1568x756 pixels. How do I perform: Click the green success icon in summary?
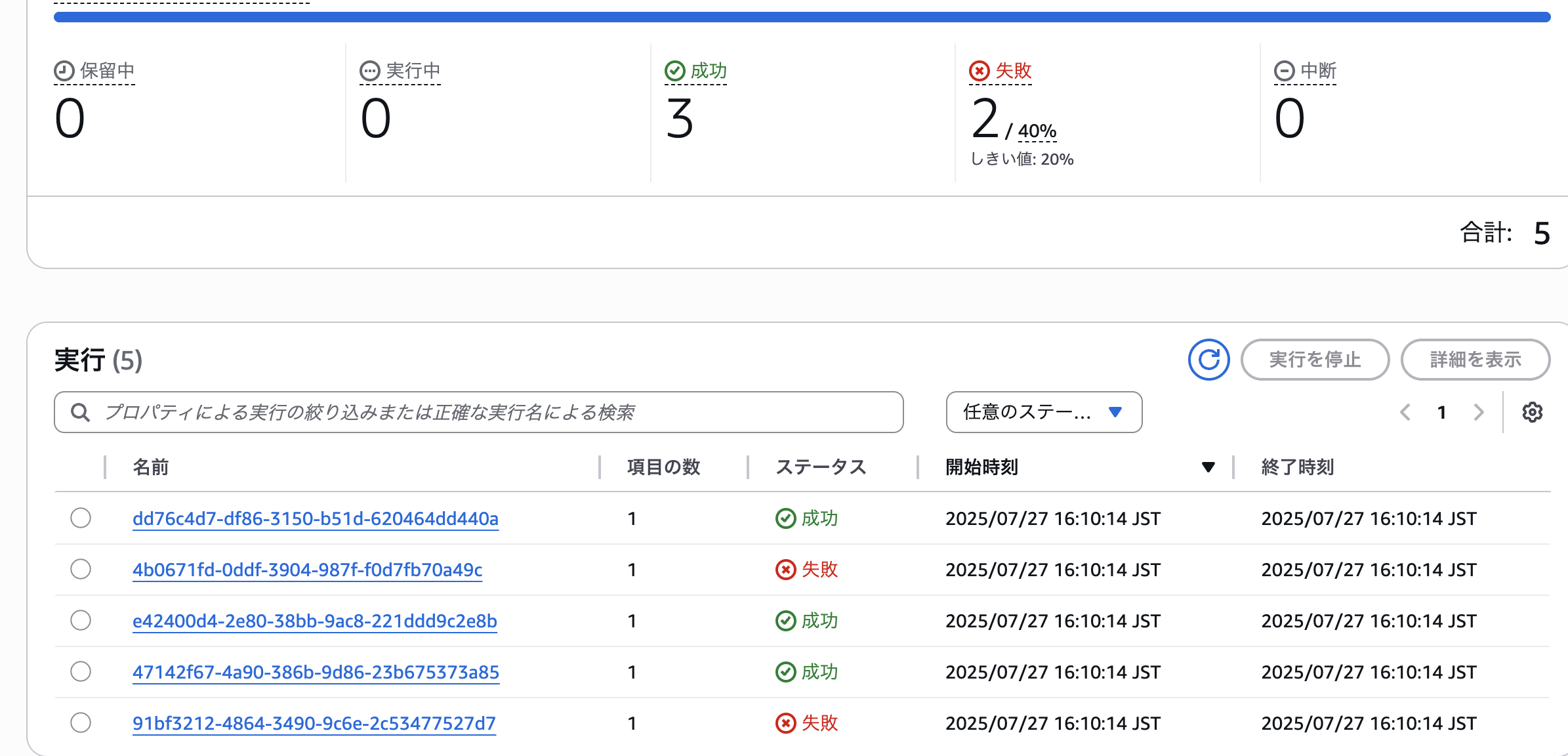(x=674, y=71)
